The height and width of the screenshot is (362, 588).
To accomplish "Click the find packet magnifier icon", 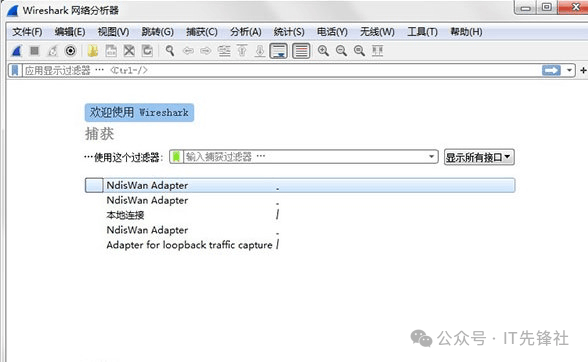I will [x=170, y=51].
